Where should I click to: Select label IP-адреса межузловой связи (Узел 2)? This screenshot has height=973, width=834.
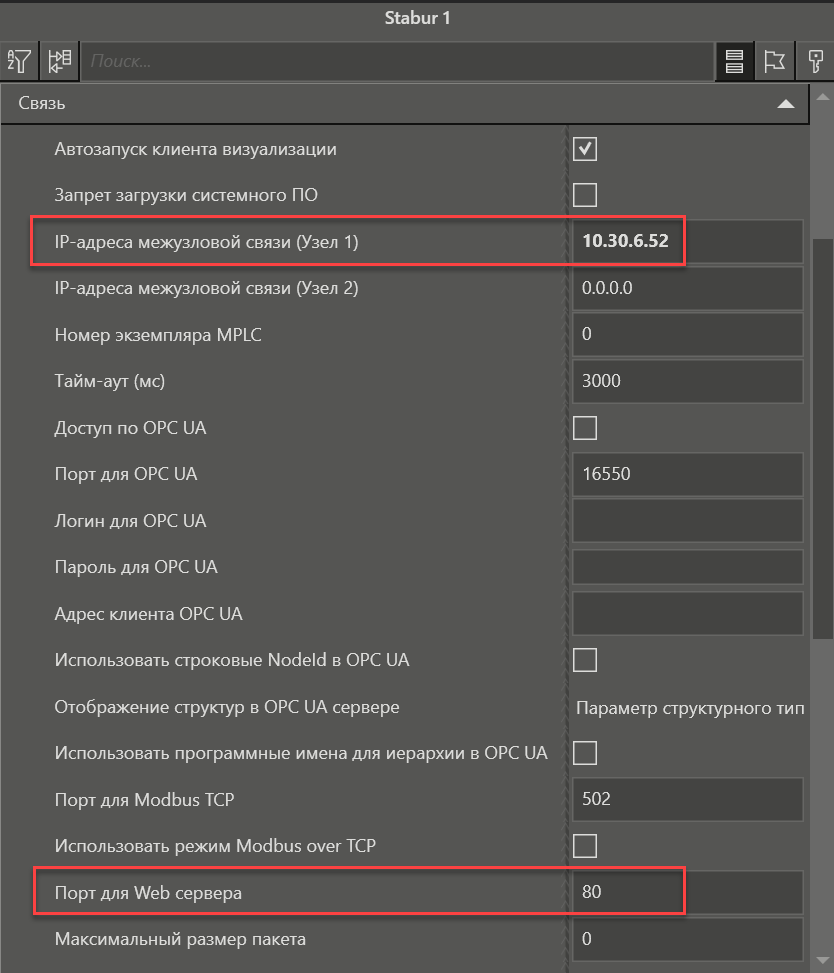(207, 289)
